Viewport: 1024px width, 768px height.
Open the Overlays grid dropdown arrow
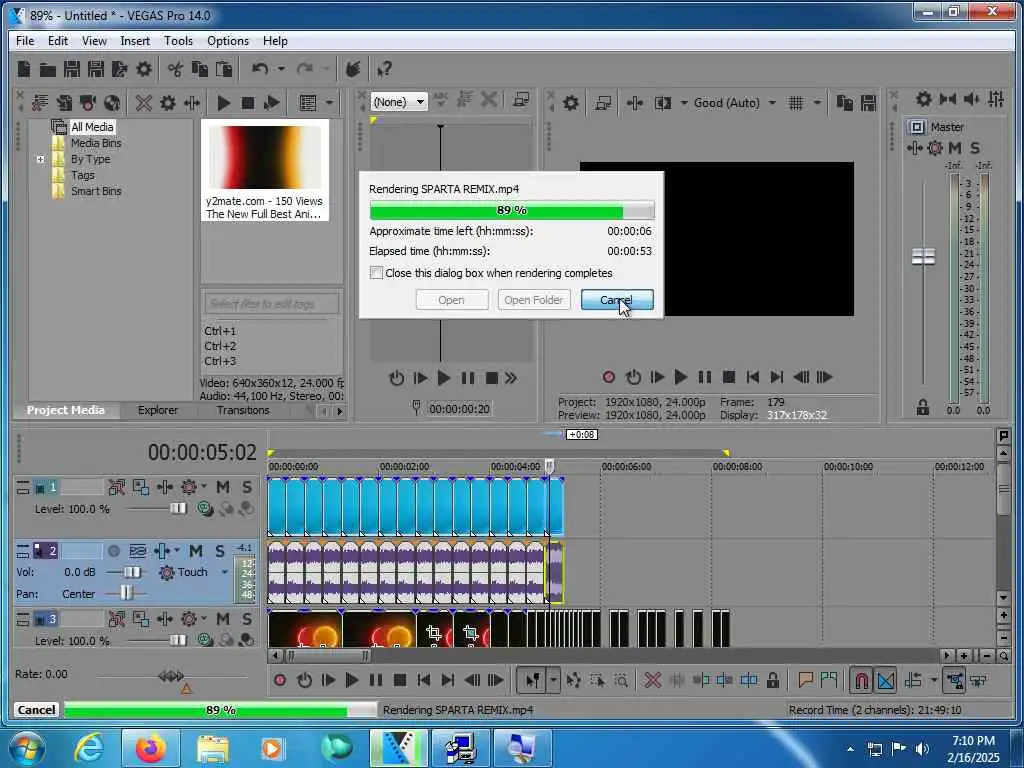(816, 103)
